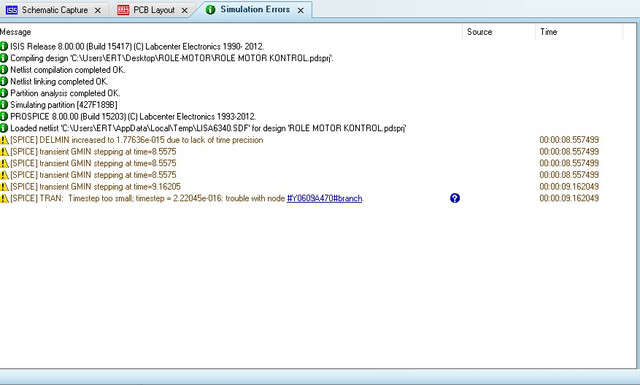The width and height of the screenshot is (640, 385).
Task: Click info icon beside Loaded netlist message
Action: click(x=4, y=128)
